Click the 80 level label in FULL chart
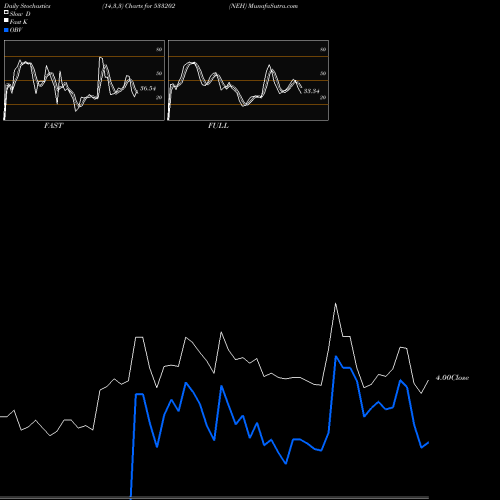The image size is (500, 500). 323,49
